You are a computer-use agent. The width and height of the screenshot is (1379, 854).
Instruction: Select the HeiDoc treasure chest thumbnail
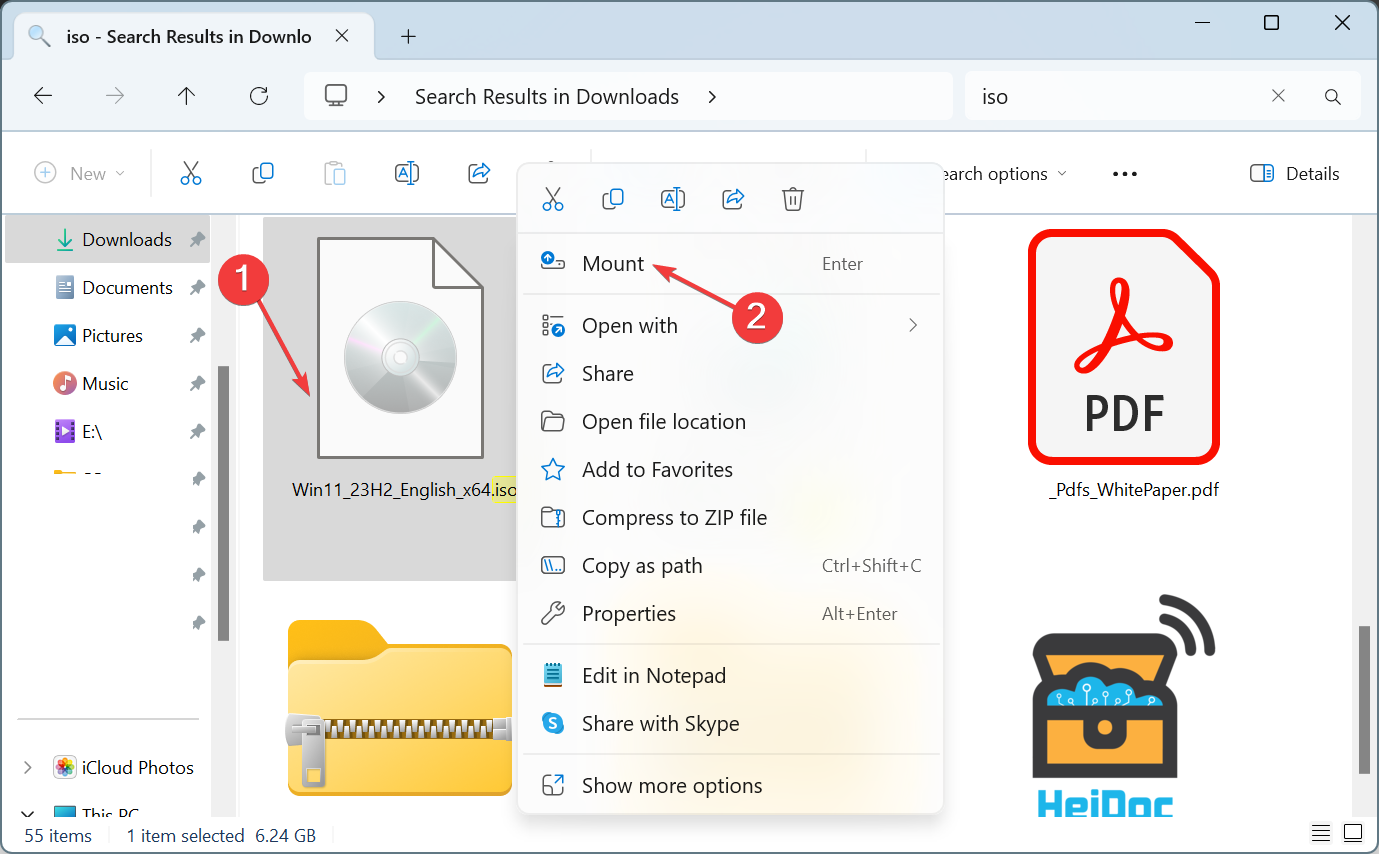(x=1124, y=706)
